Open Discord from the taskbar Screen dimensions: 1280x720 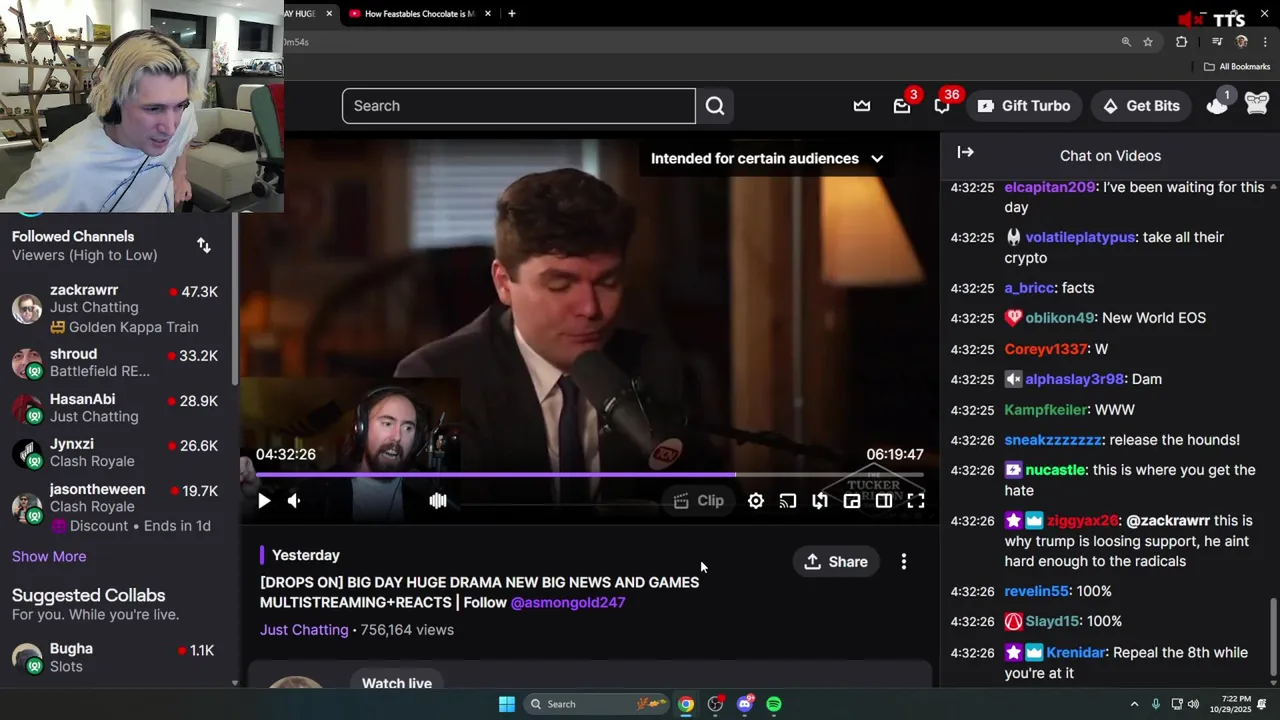(x=745, y=704)
